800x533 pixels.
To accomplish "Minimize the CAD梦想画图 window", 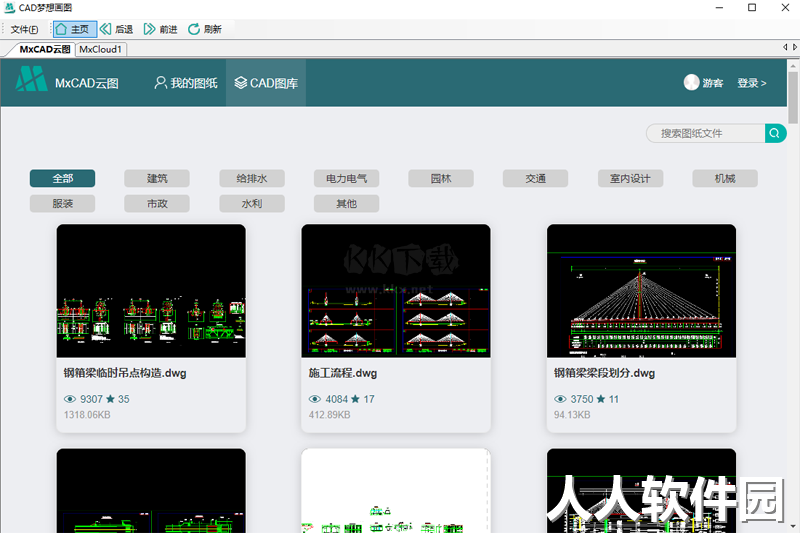I will coord(719,8).
